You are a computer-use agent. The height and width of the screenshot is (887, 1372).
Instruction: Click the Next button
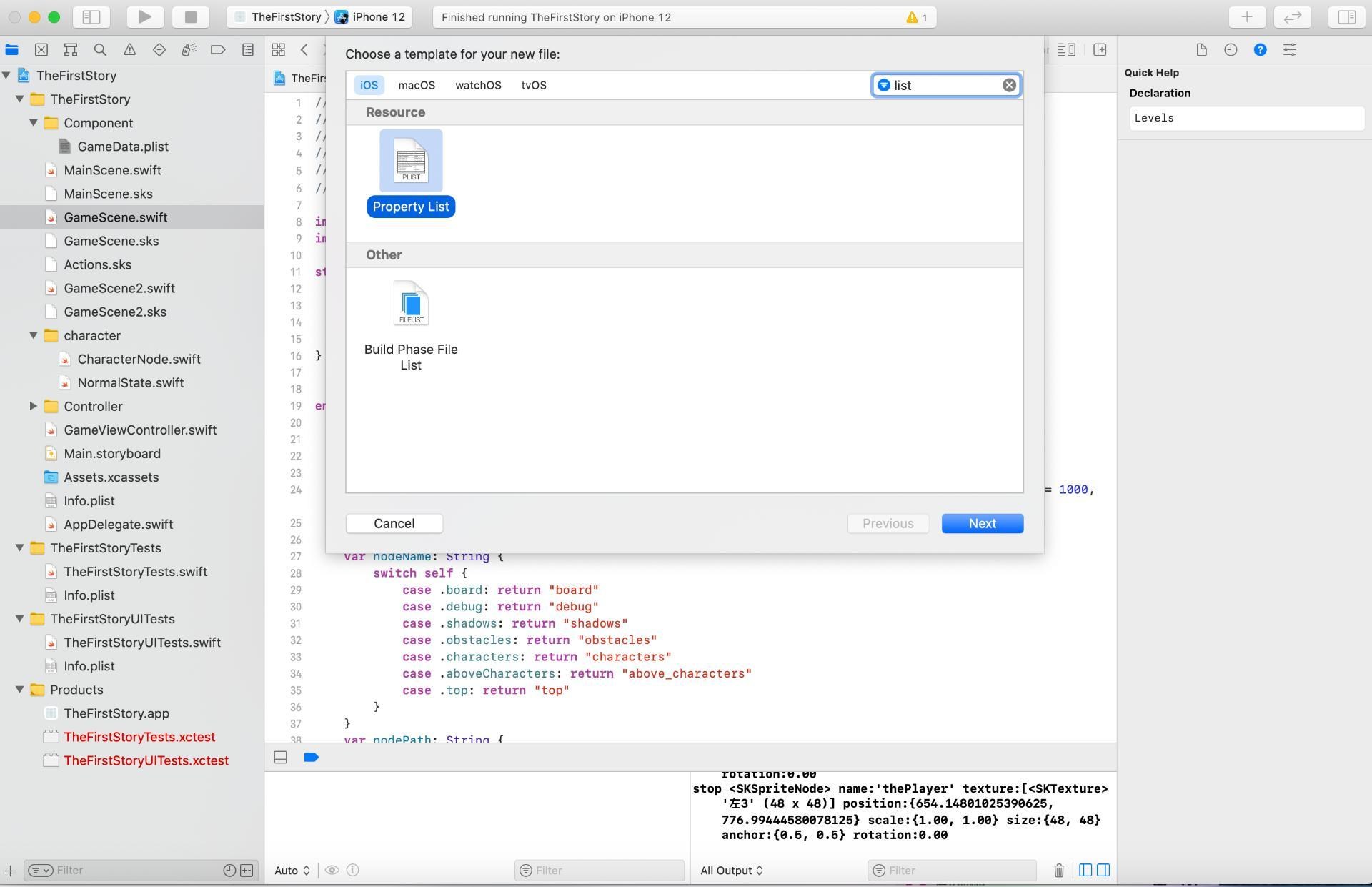[982, 523]
